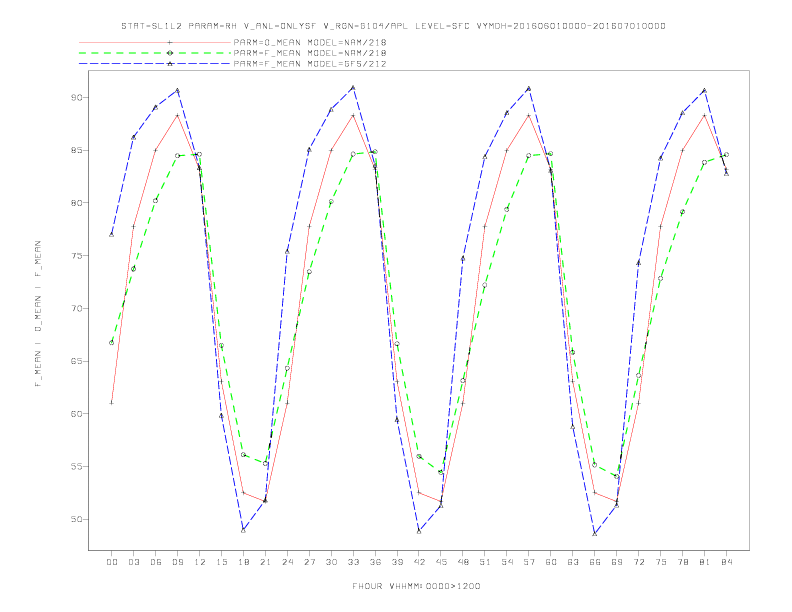Click the green circle data point at hour 00
Image resolution: width=792 pixels, height=612 pixels.
coord(112,342)
